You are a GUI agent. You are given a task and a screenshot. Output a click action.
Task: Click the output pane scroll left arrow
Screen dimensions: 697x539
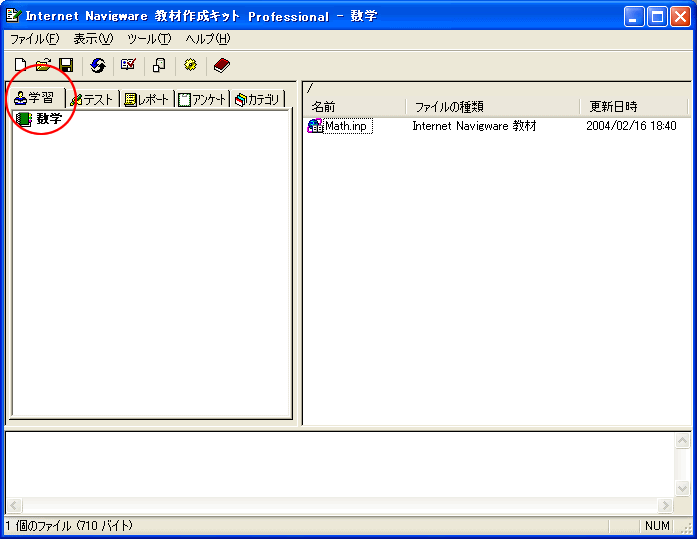click(x=13, y=505)
